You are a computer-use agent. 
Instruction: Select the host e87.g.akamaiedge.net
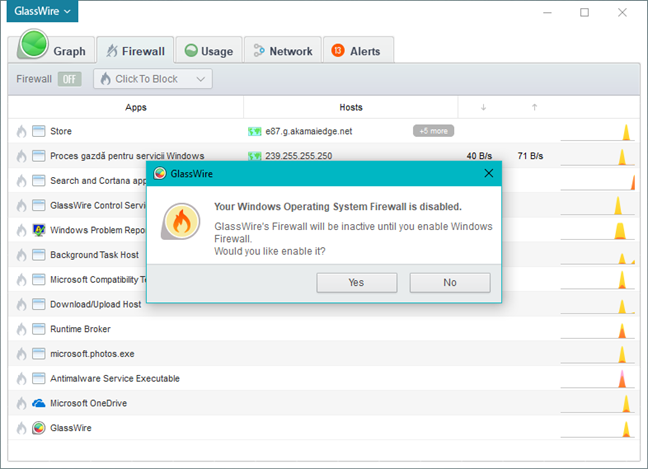[309, 131]
